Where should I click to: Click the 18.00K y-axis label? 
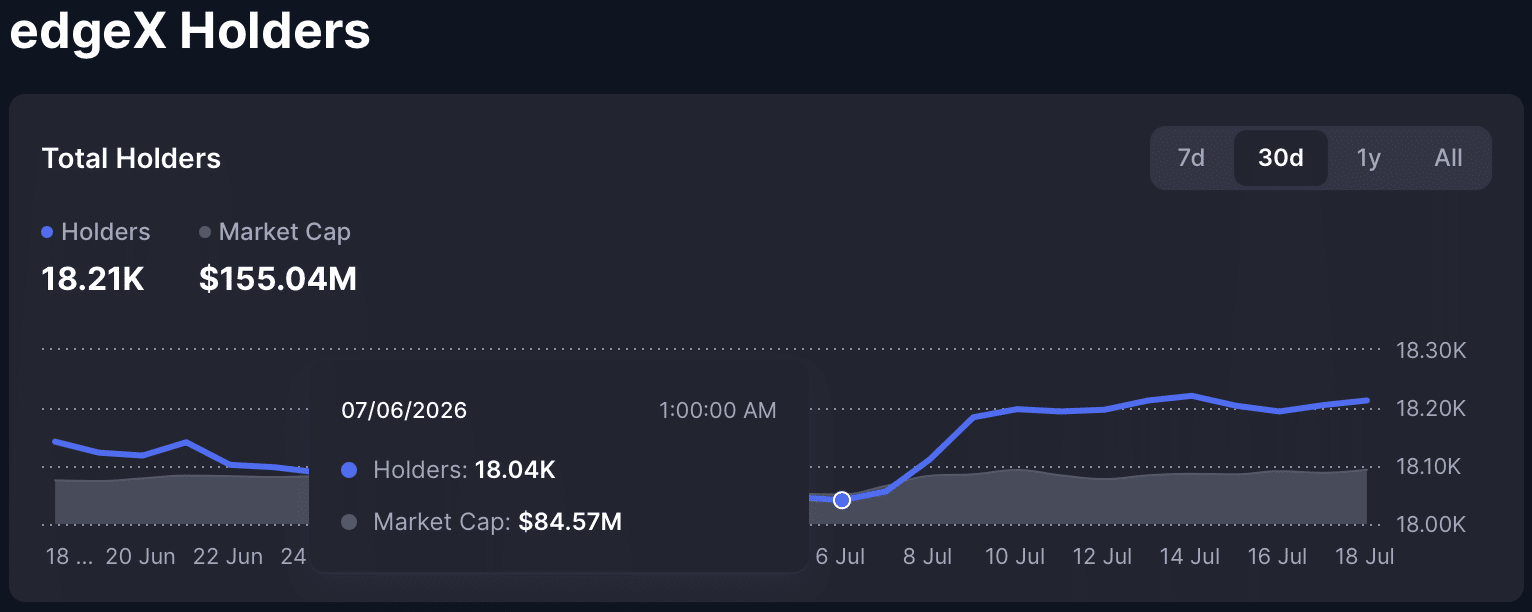(1430, 525)
